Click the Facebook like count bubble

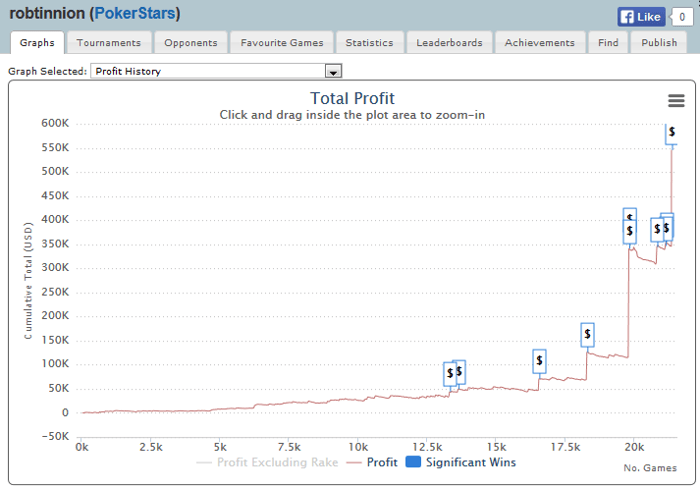(x=682, y=17)
